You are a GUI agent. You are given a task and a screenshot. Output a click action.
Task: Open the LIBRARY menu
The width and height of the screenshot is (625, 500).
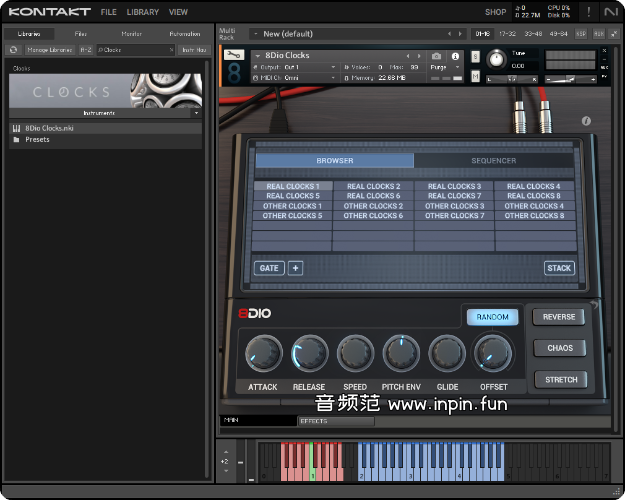tap(143, 12)
